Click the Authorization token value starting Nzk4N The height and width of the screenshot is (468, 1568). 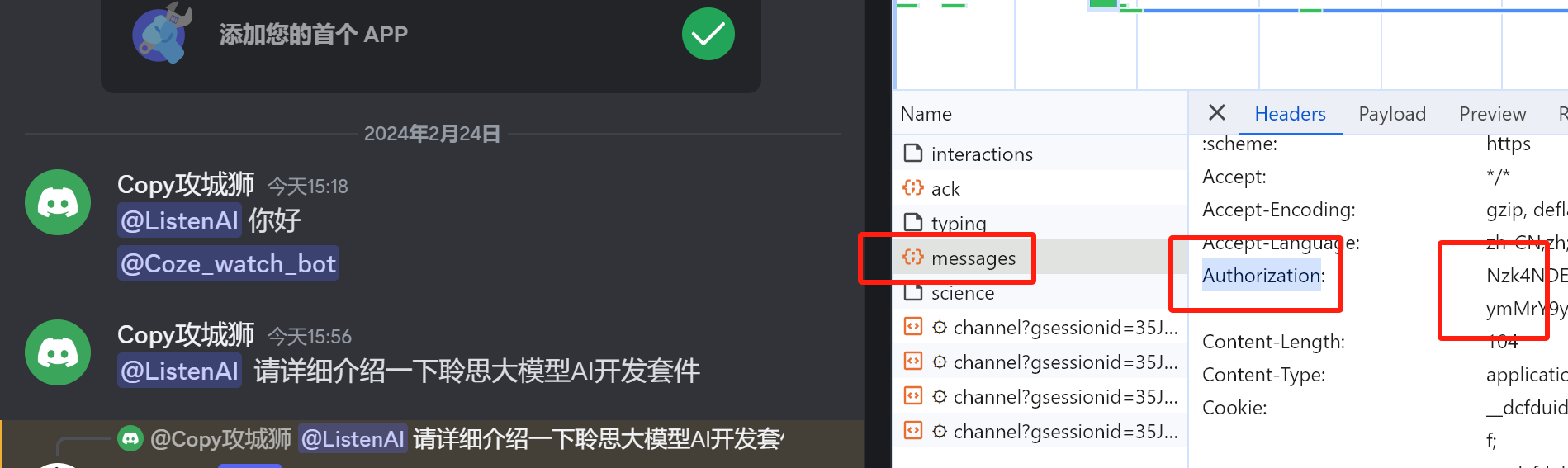(1526, 292)
